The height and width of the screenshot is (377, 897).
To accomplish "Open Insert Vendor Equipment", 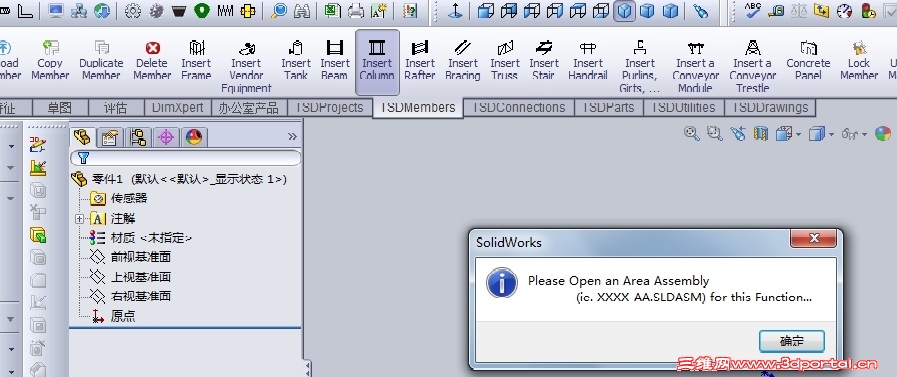I will 247,66.
